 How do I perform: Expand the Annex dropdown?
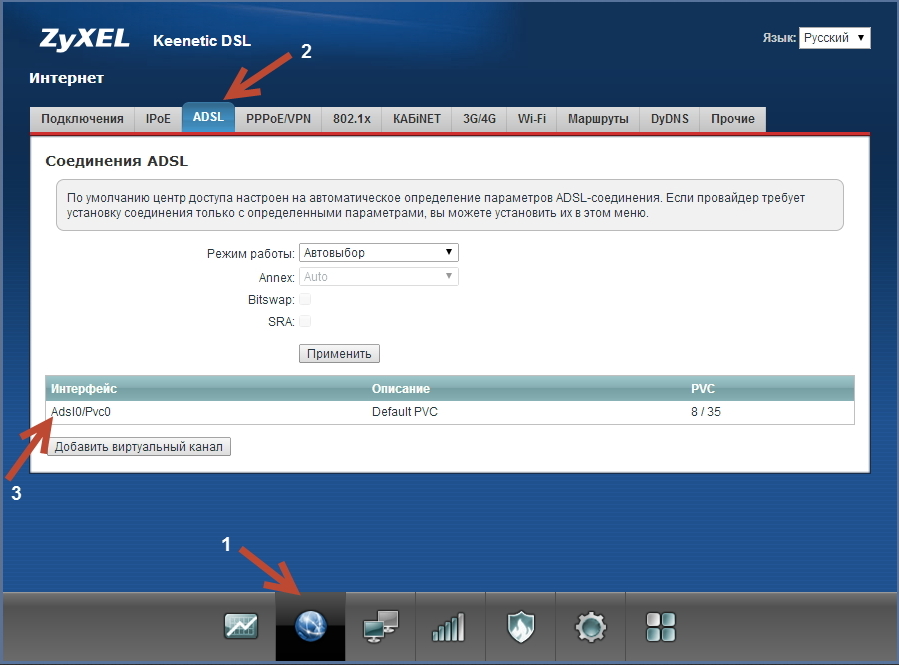click(378, 277)
